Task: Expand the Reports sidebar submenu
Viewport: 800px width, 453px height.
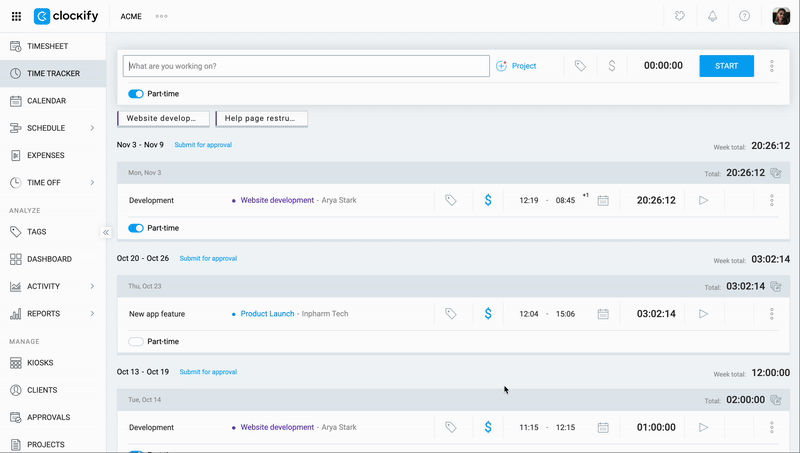Action: click(x=92, y=314)
